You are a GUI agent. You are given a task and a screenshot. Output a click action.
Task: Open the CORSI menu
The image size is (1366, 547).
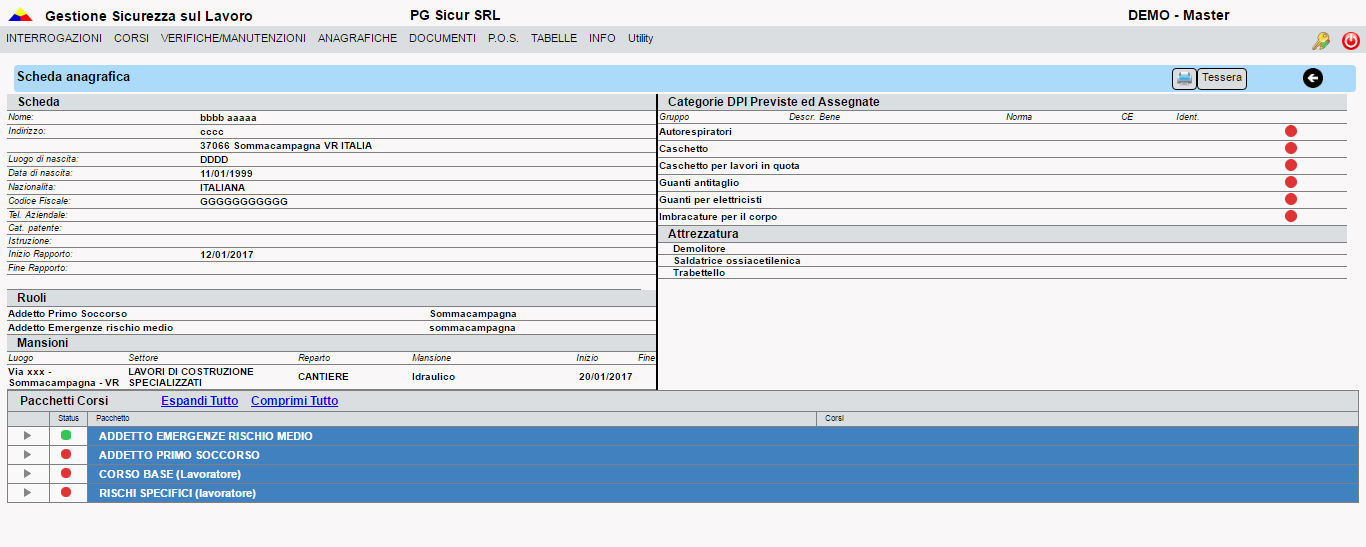[132, 38]
